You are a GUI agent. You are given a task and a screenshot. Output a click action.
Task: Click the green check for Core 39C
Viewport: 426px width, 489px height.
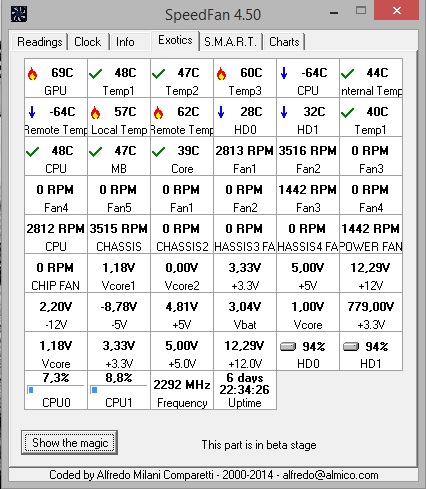click(x=158, y=152)
